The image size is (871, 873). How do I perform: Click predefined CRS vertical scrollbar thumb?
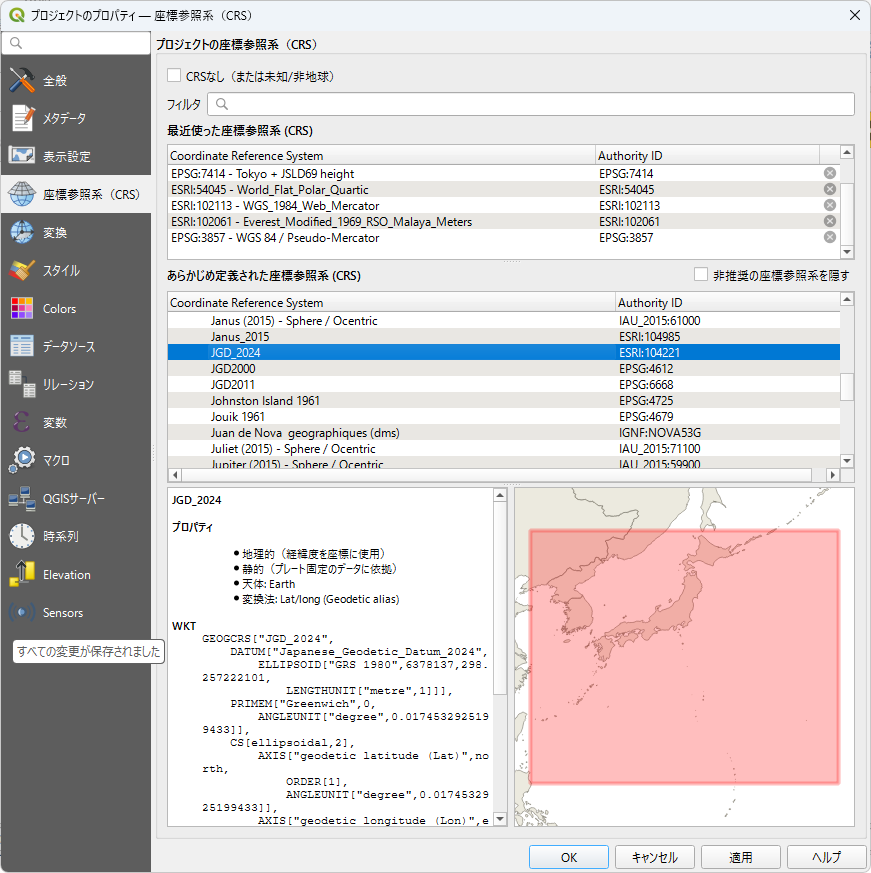point(847,387)
